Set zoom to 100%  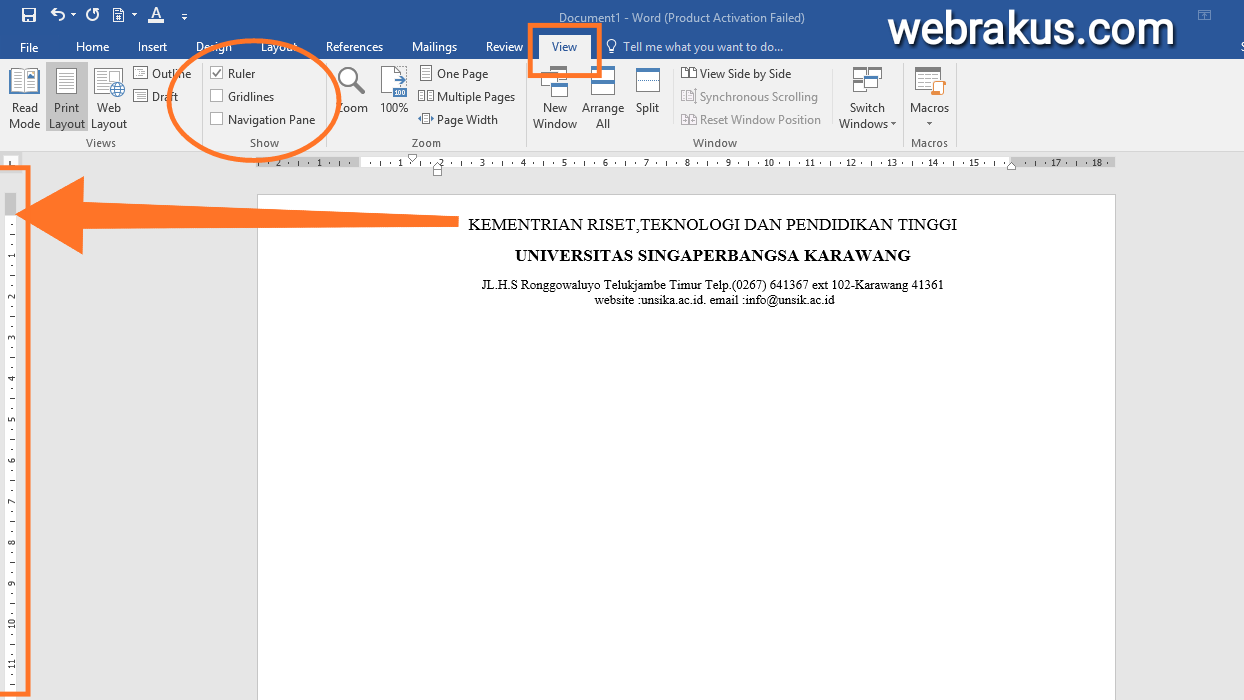[x=393, y=96]
